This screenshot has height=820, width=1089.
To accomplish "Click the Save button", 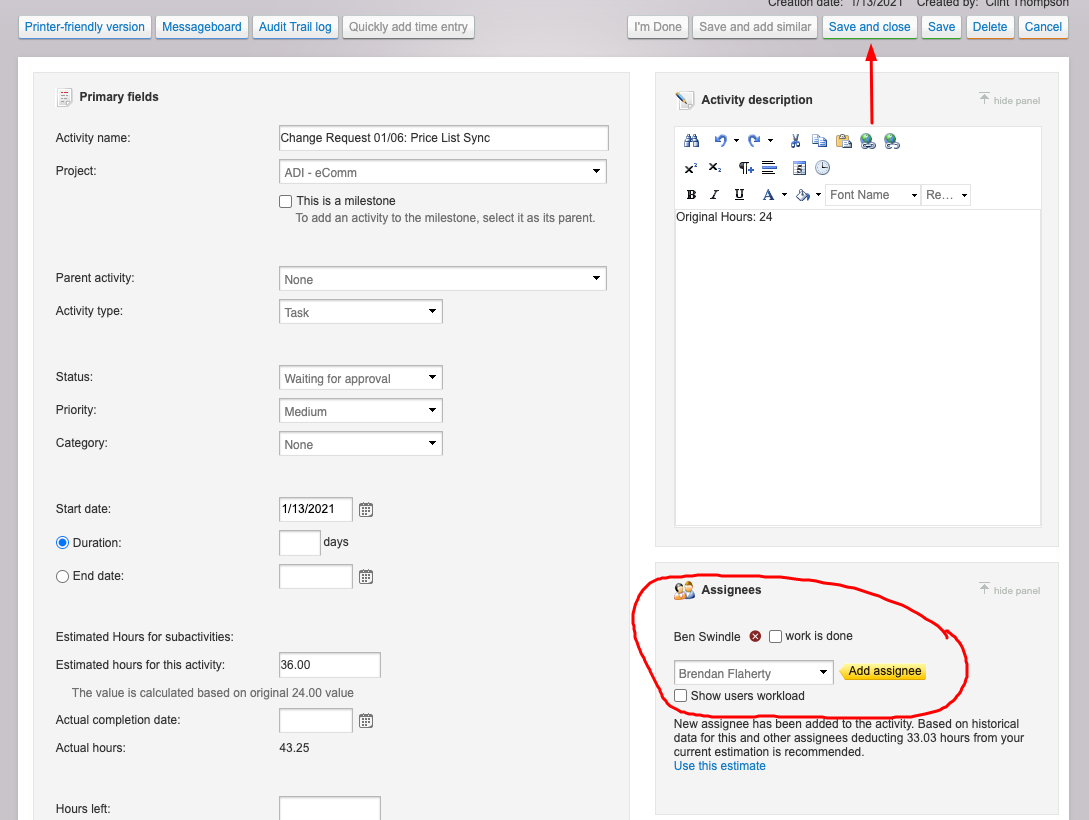I will tap(942, 27).
